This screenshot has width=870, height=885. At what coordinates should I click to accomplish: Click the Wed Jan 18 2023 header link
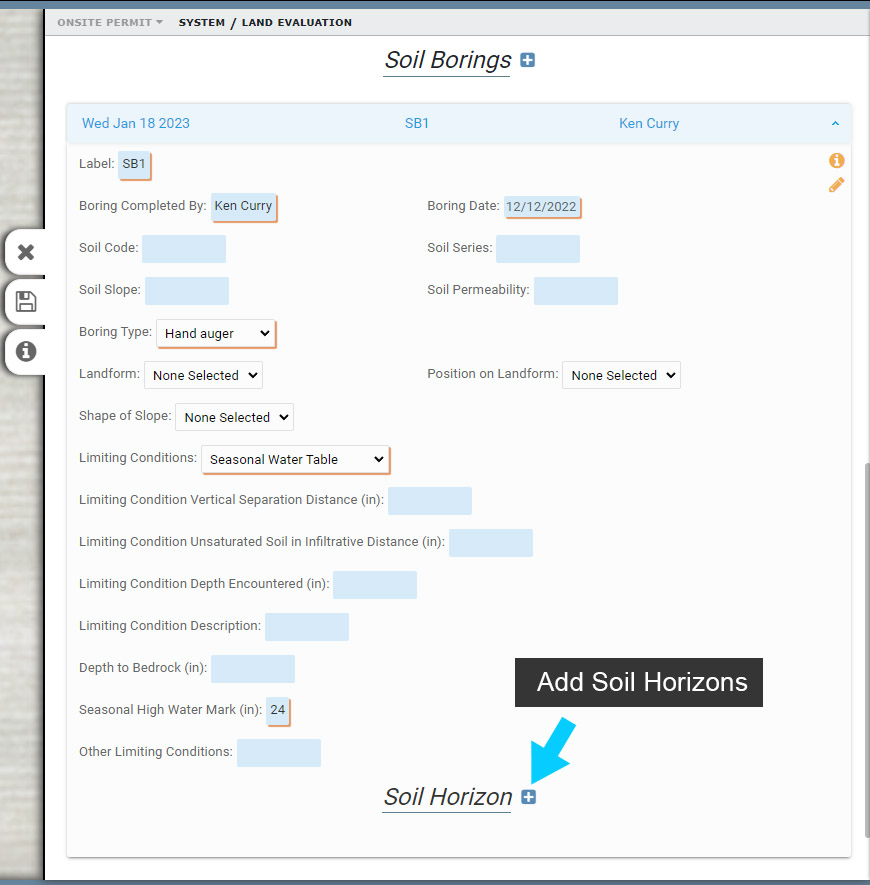coord(136,123)
